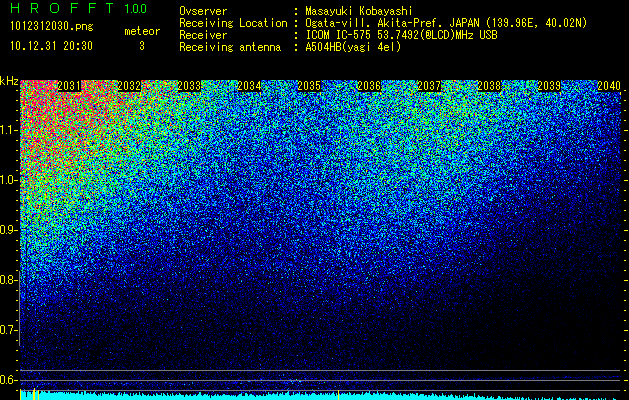Image resolution: width=629 pixels, height=400 pixels.
Task: Click the kHz axis unit label
Action: click(9, 81)
